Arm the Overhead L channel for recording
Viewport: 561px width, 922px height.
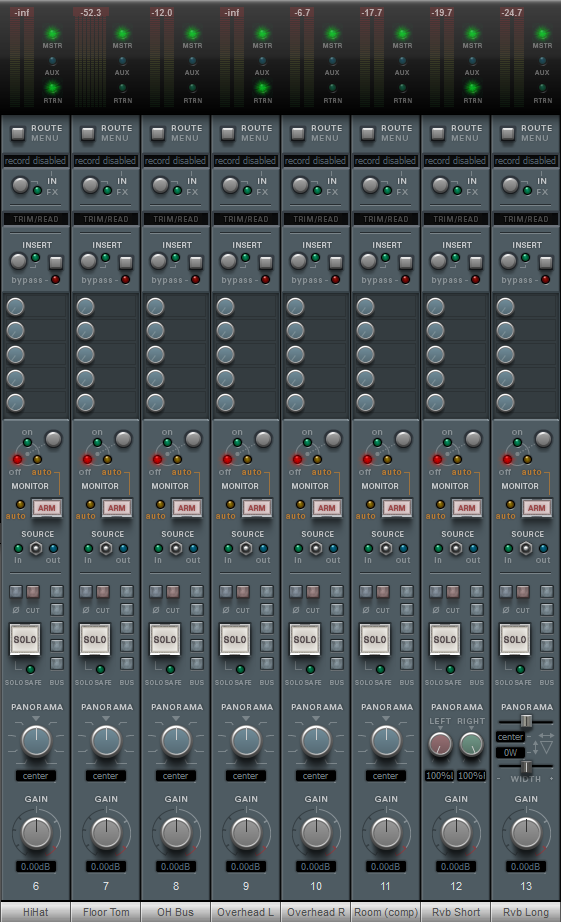(256, 508)
